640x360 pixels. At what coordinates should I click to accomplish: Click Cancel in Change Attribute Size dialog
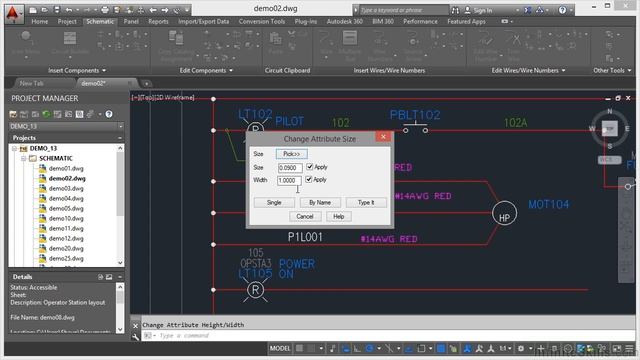tap(305, 216)
